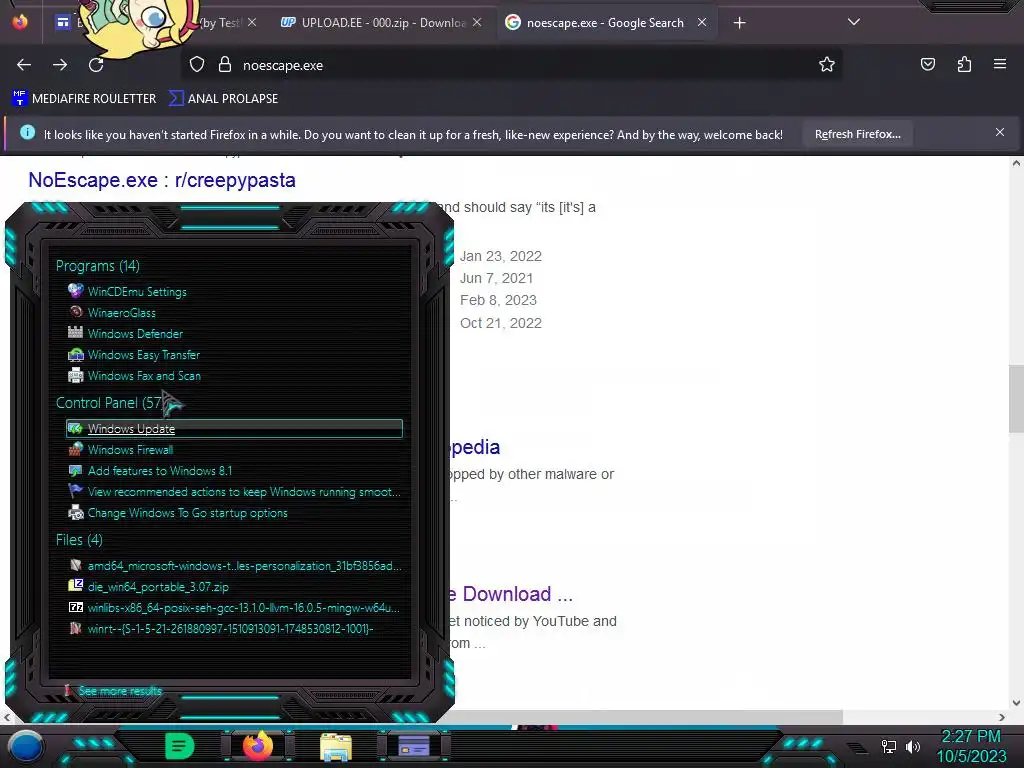Viewport: 1024px width, 768px height.
Task: Open the Download search result link
Action: point(511,594)
